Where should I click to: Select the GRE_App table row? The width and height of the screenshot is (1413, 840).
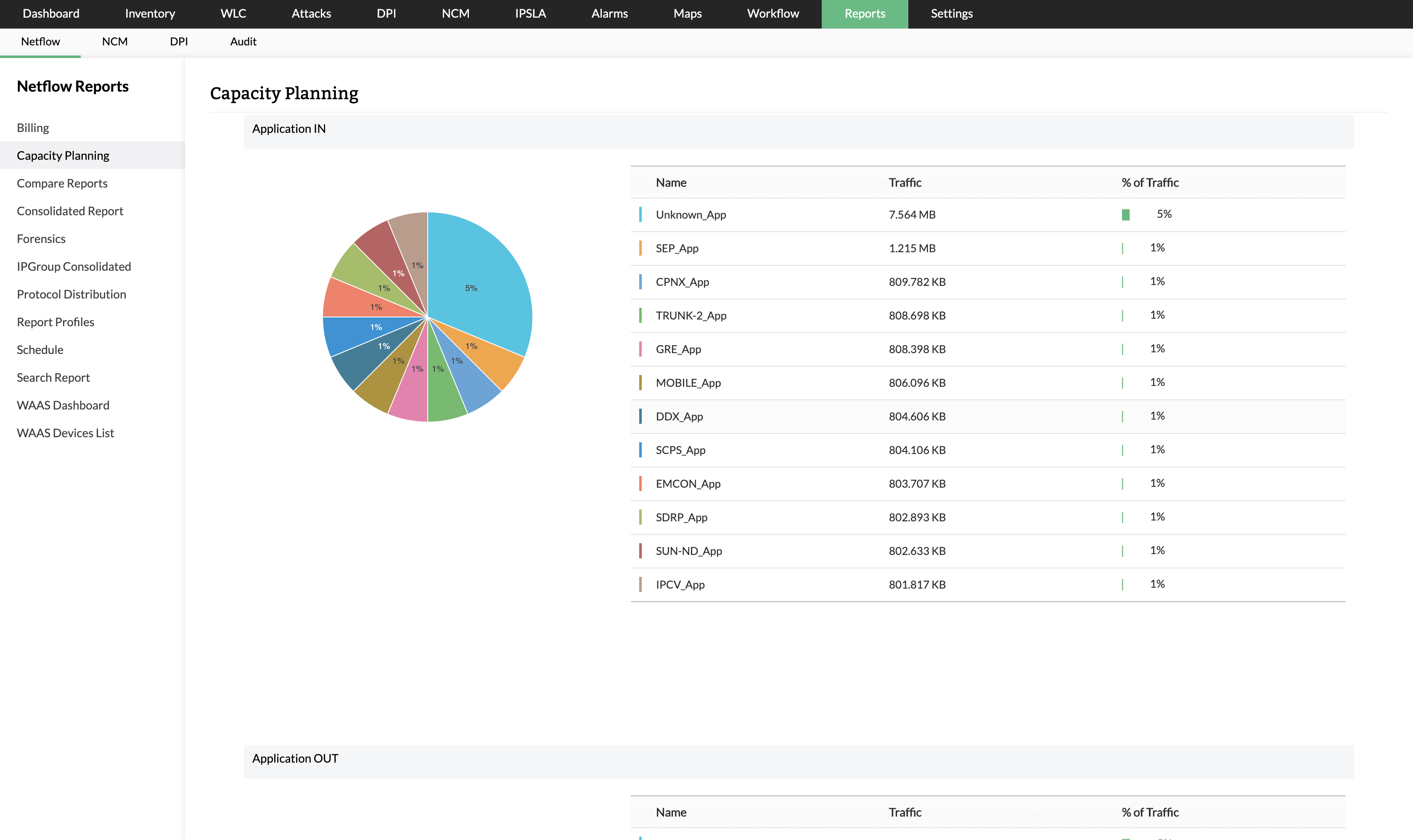coord(678,349)
